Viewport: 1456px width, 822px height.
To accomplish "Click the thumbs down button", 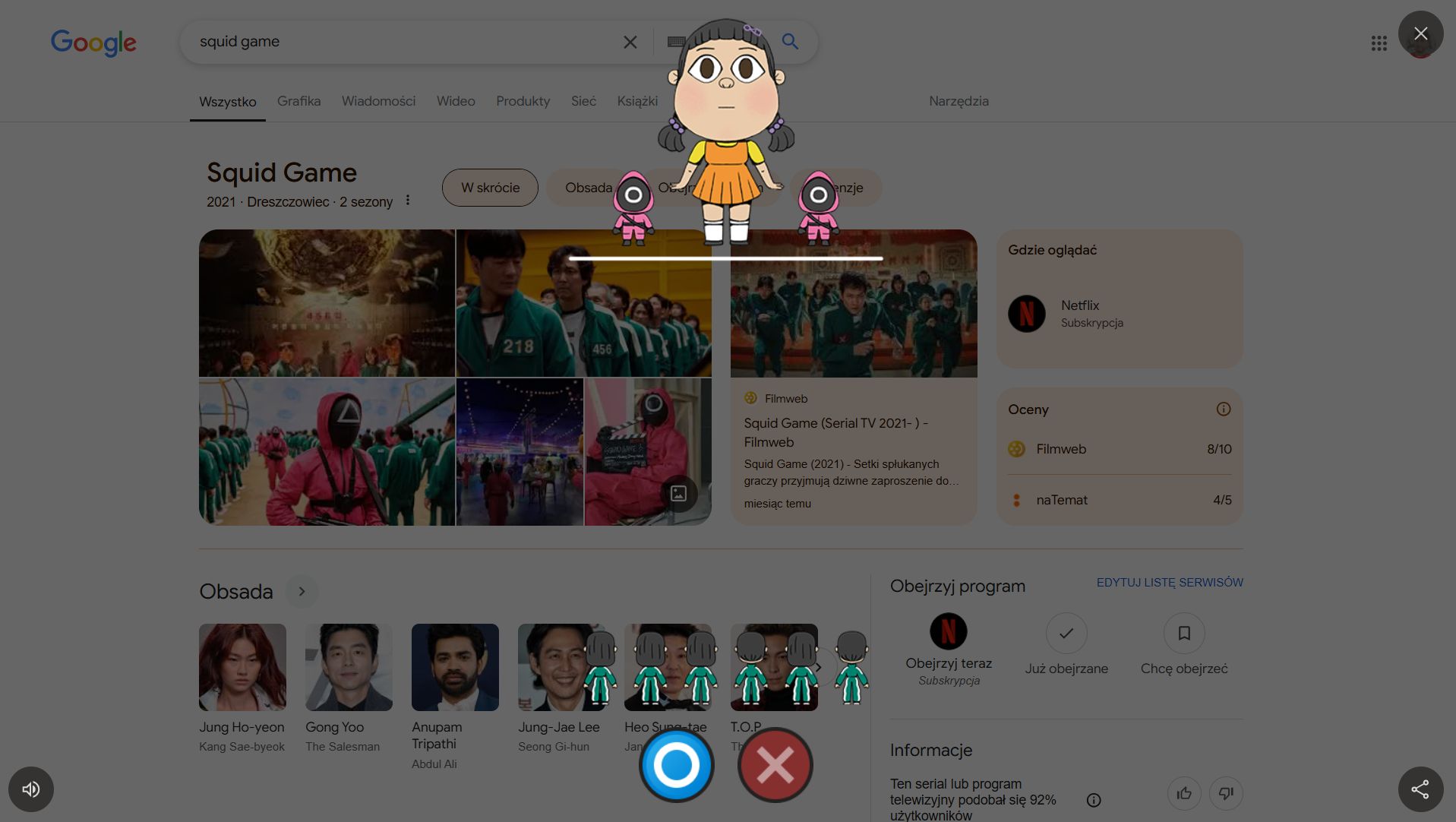I will tap(1226, 794).
